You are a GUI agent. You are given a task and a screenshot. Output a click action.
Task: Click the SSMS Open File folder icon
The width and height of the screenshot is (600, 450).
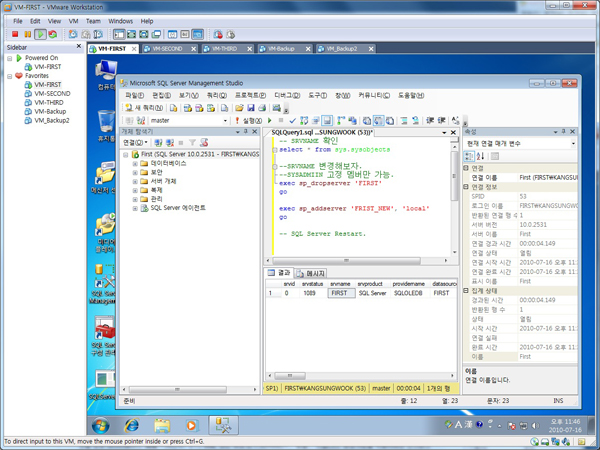point(239,108)
